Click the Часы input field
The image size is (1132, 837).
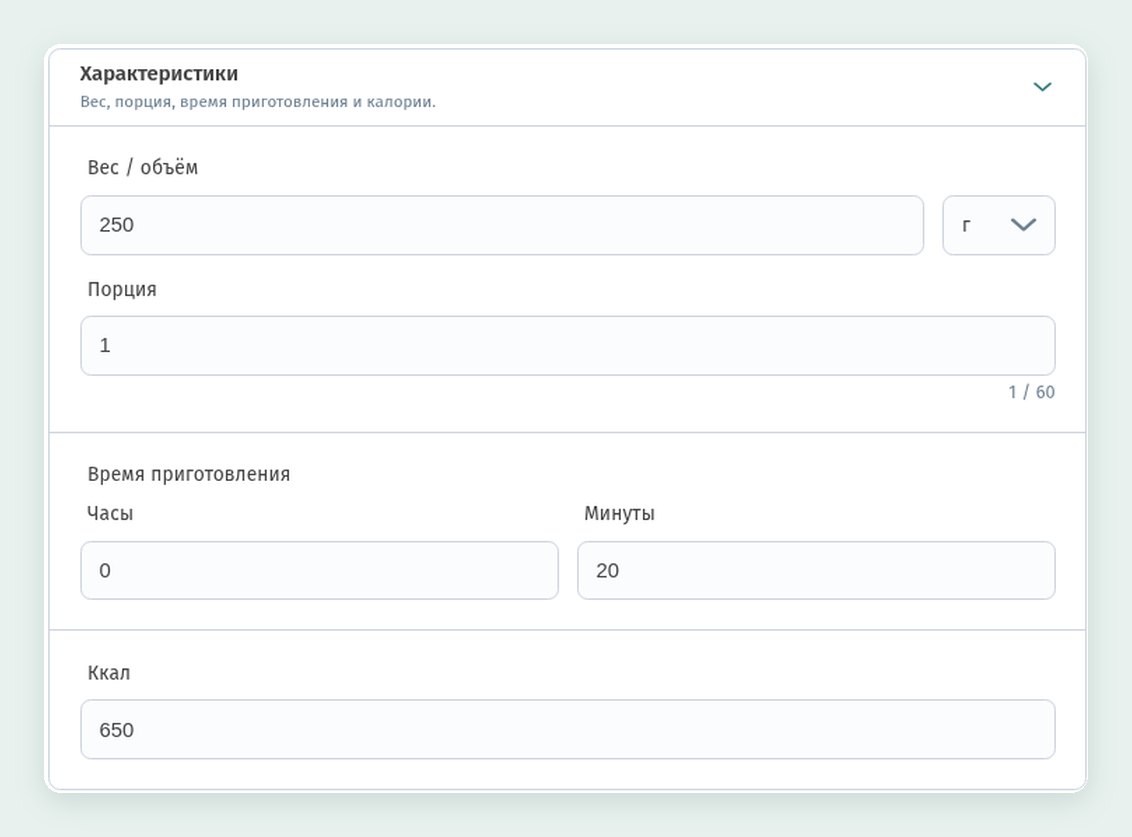point(319,571)
